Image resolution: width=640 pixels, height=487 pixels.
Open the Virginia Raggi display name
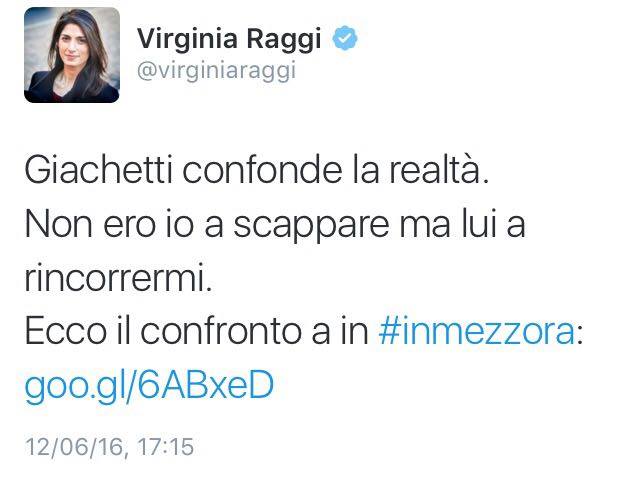pyautogui.click(x=229, y=40)
